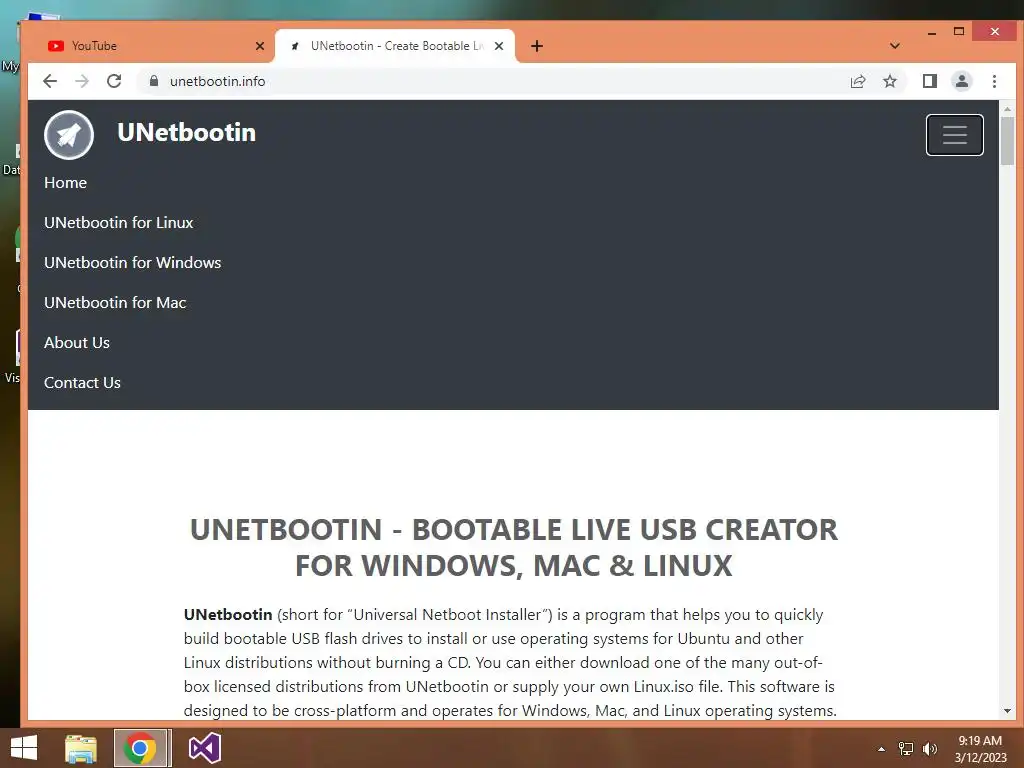Maximize the Chrome window
This screenshot has width=1024, height=768.
click(x=959, y=32)
